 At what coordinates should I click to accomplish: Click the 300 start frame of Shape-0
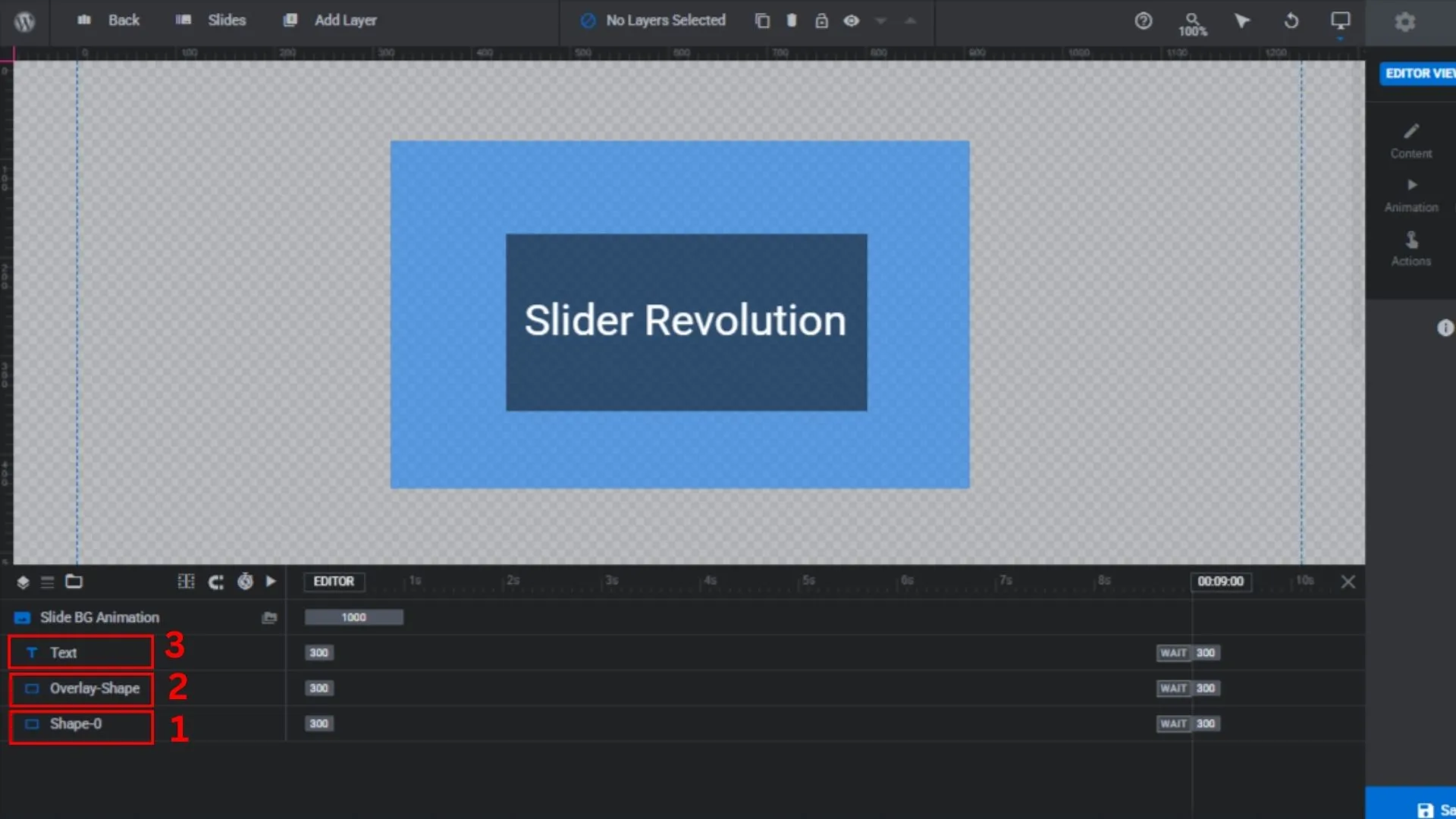click(x=318, y=723)
